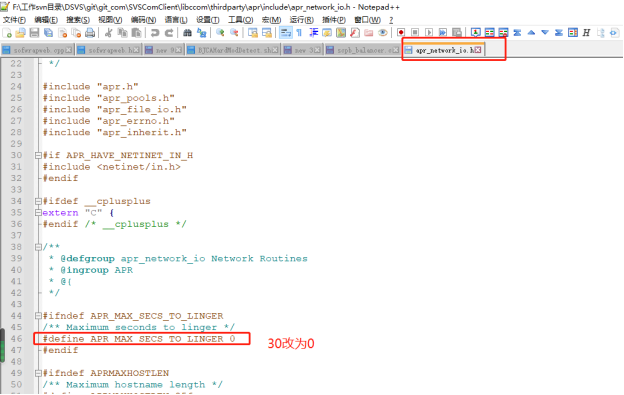Image resolution: width=624 pixels, height=395 pixels.
Task: Run macro multiple times icon
Action: (x=443, y=33)
